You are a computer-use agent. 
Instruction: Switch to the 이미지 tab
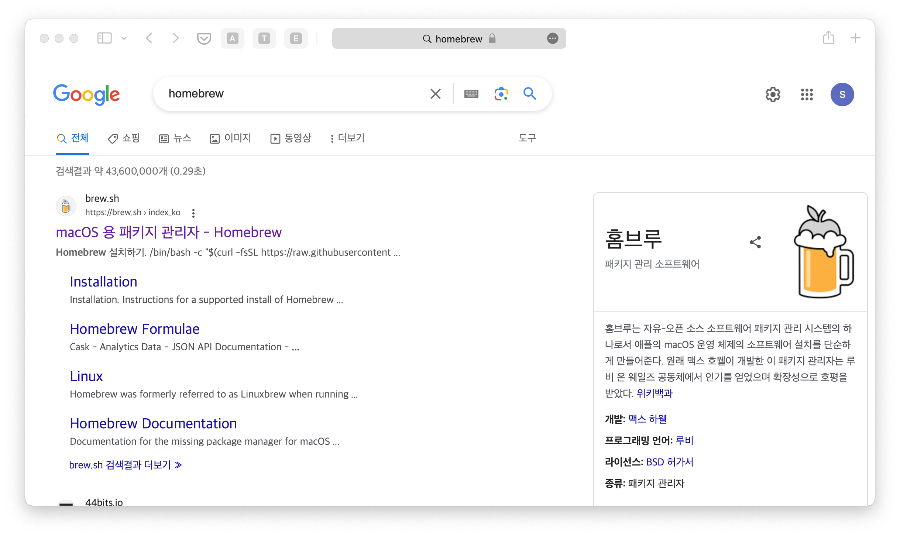click(230, 138)
